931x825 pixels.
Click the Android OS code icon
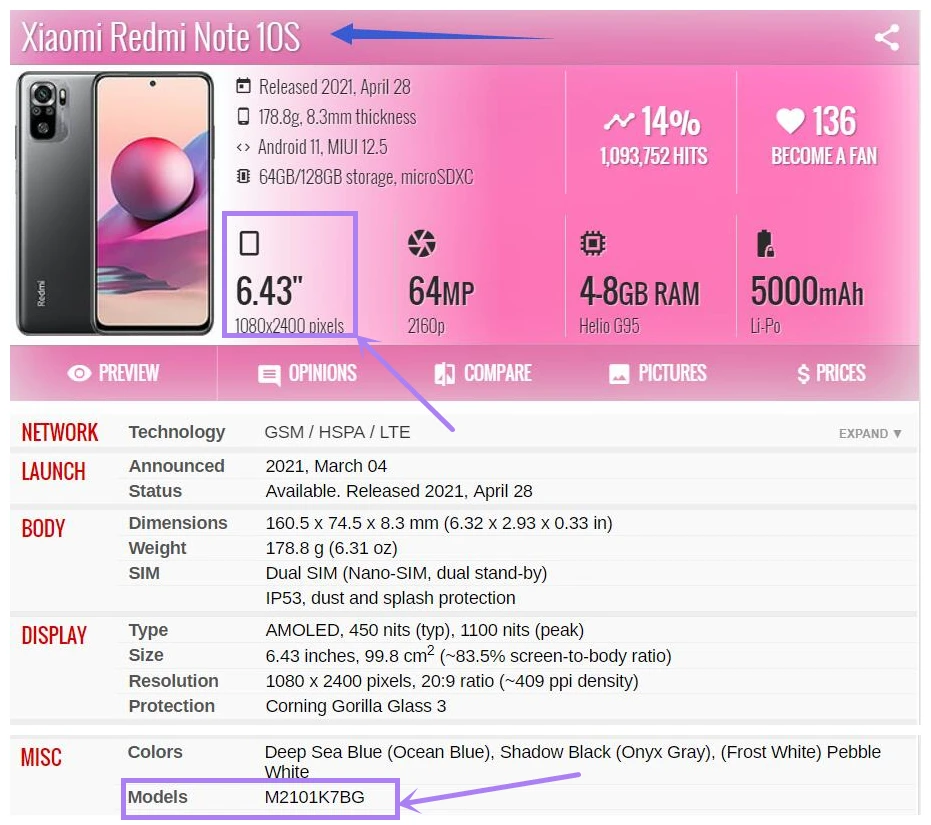[x=243, y=147]
